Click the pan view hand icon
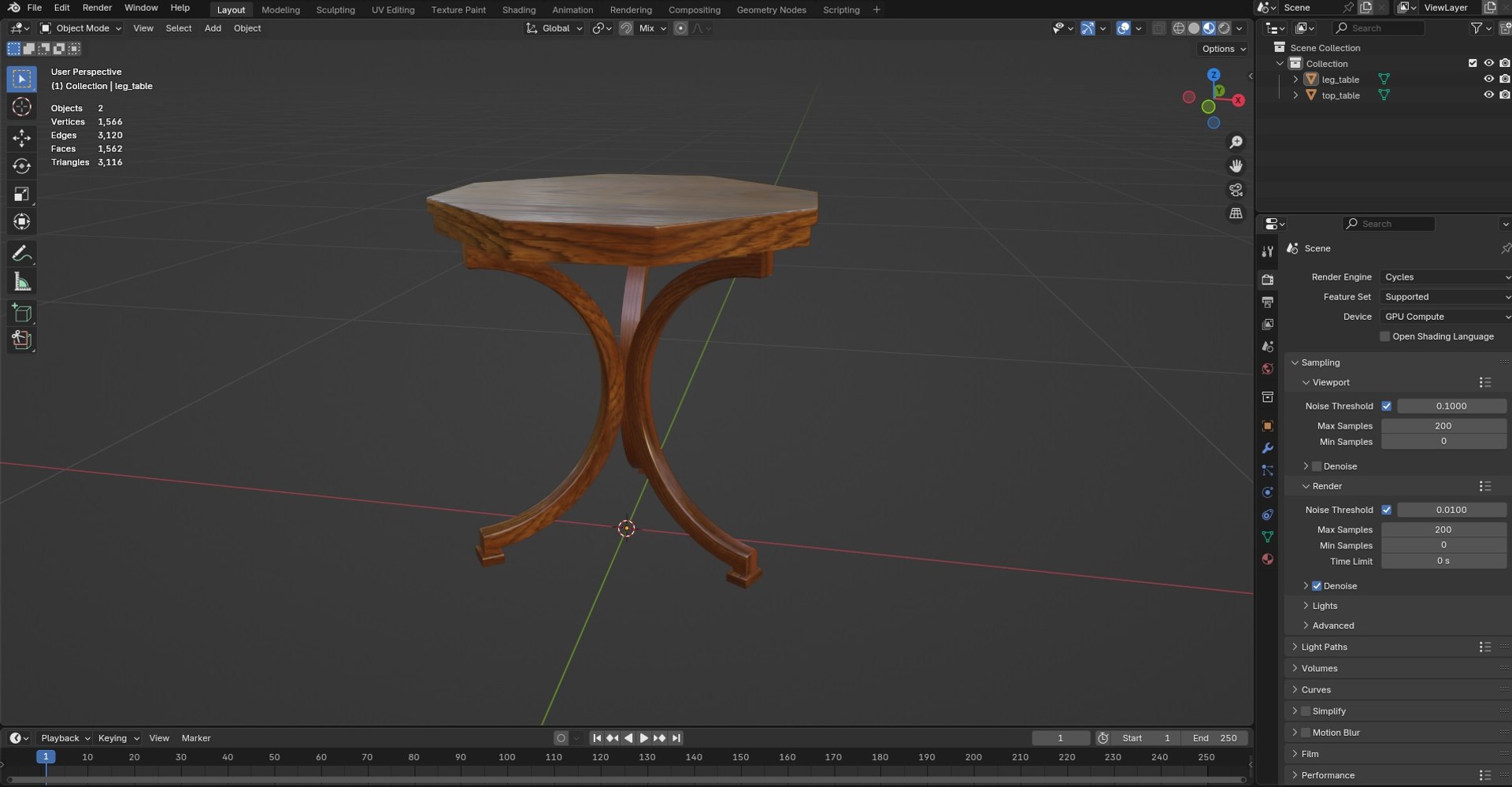The width and height of the screenshot is (1512, 787). 1236,166
